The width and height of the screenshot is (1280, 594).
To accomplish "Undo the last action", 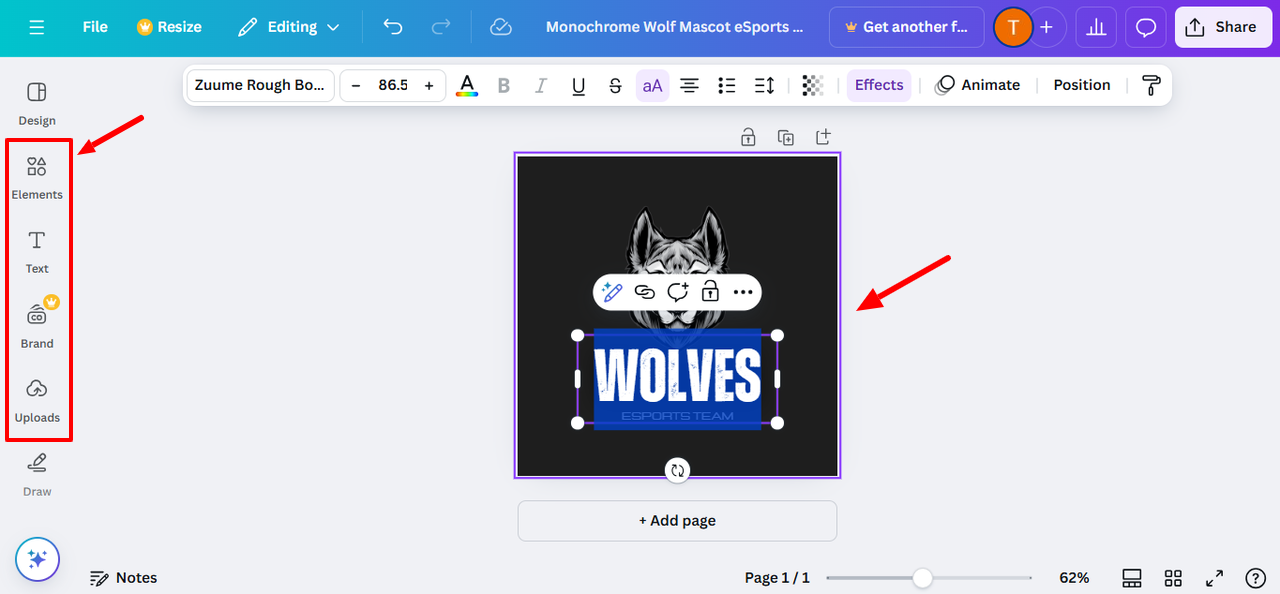I will click(x=393, y=27).
